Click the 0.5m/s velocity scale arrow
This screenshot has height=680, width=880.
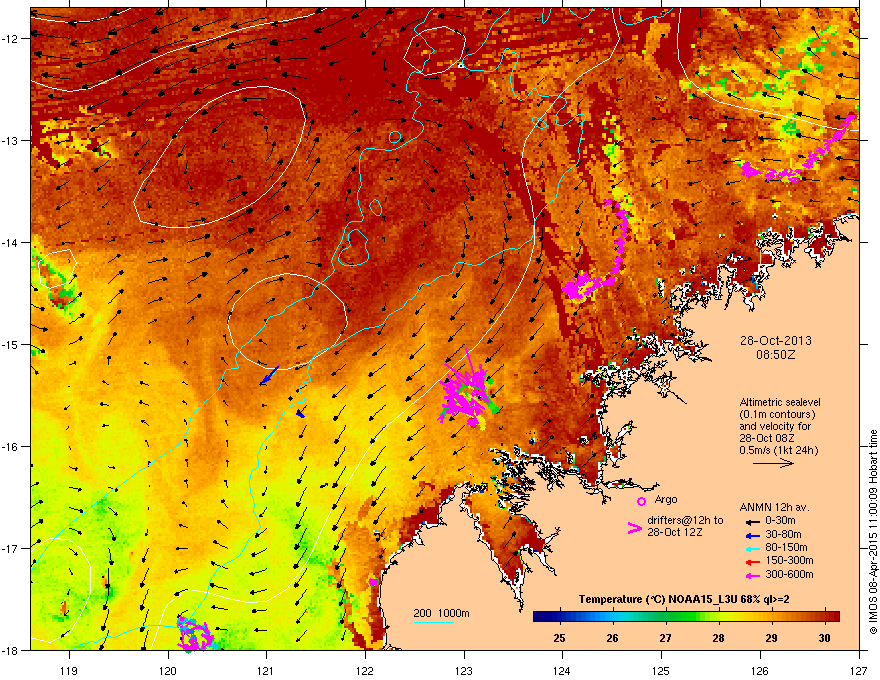[773, 463]
